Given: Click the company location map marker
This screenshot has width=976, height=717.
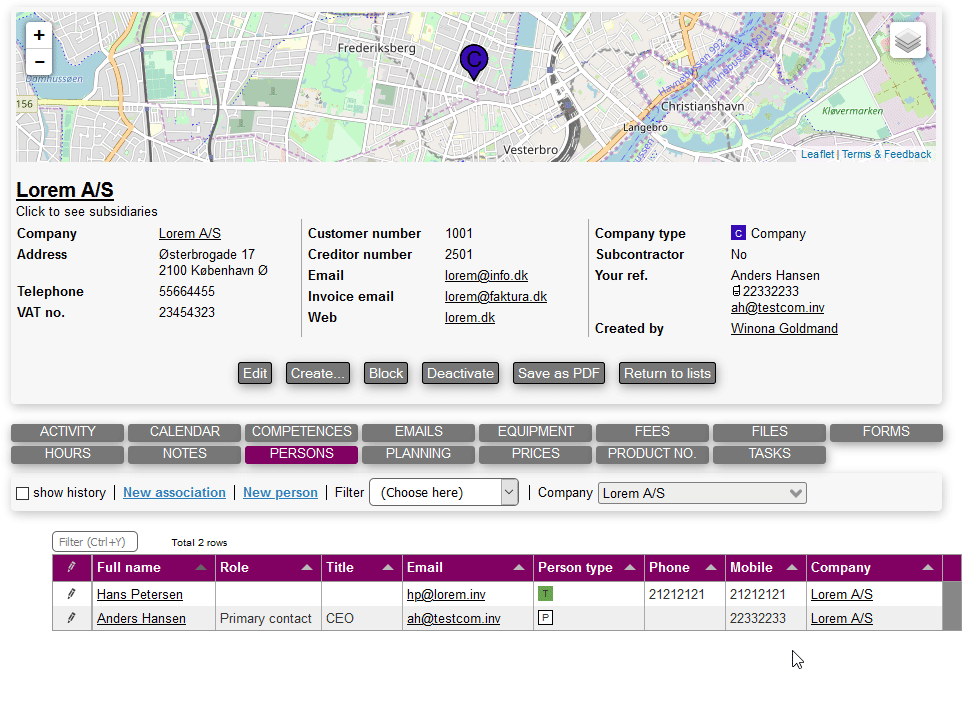Looking at the screenshot, I should (x=474, y=61).
